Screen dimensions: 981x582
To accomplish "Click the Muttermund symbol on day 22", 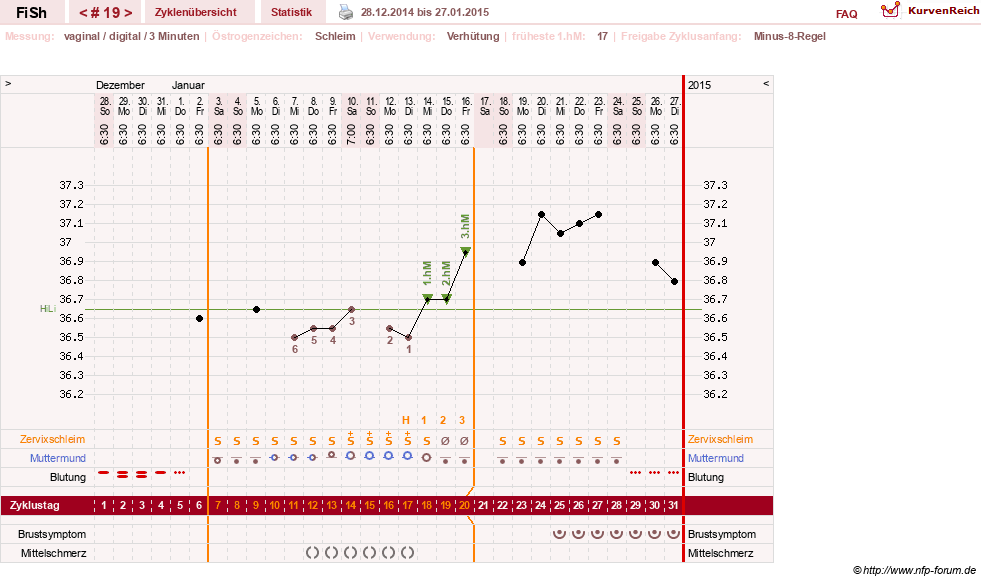I will tap(502, 460).
